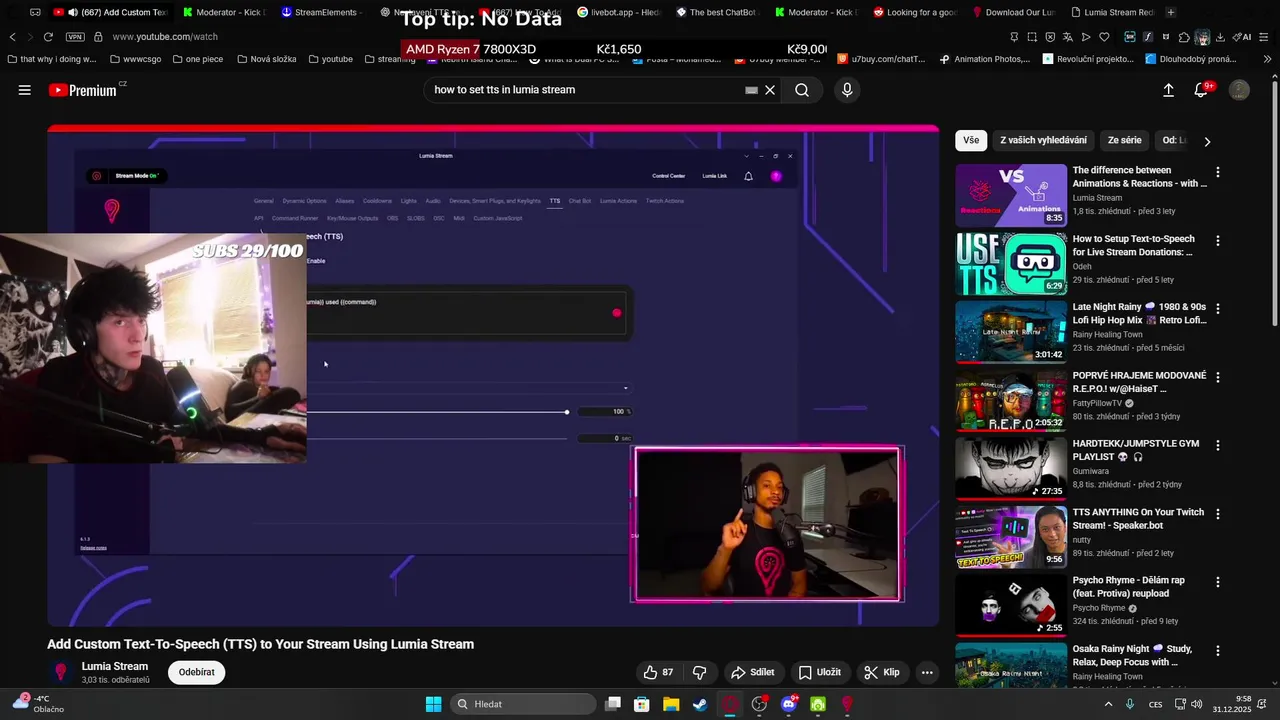Open the Lumia Stream channel name link
Viewport: 1280px width, 720px height.
click(115, 666)
